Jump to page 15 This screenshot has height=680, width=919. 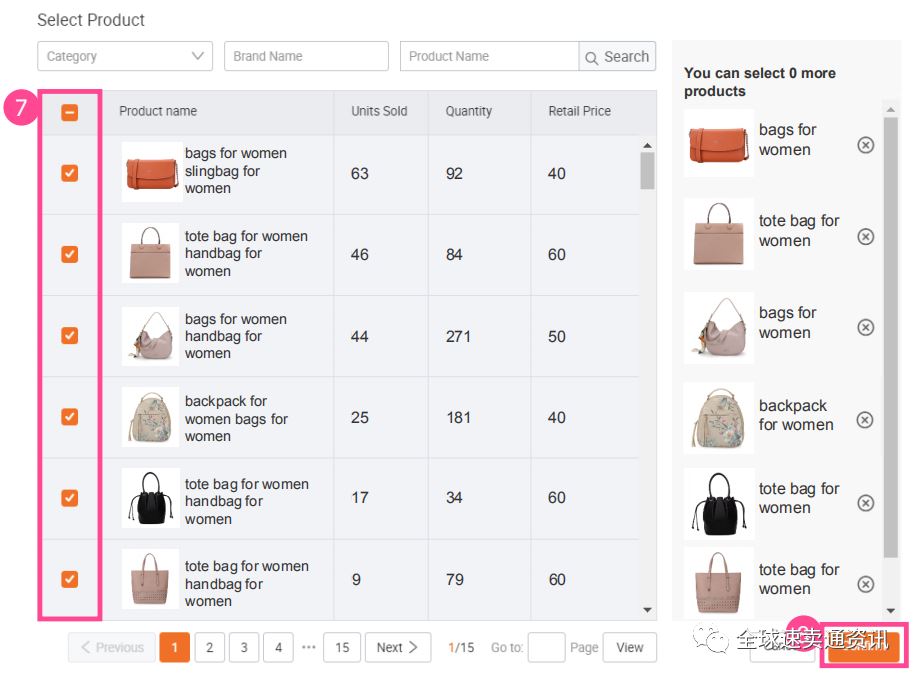tap(342, 647)
